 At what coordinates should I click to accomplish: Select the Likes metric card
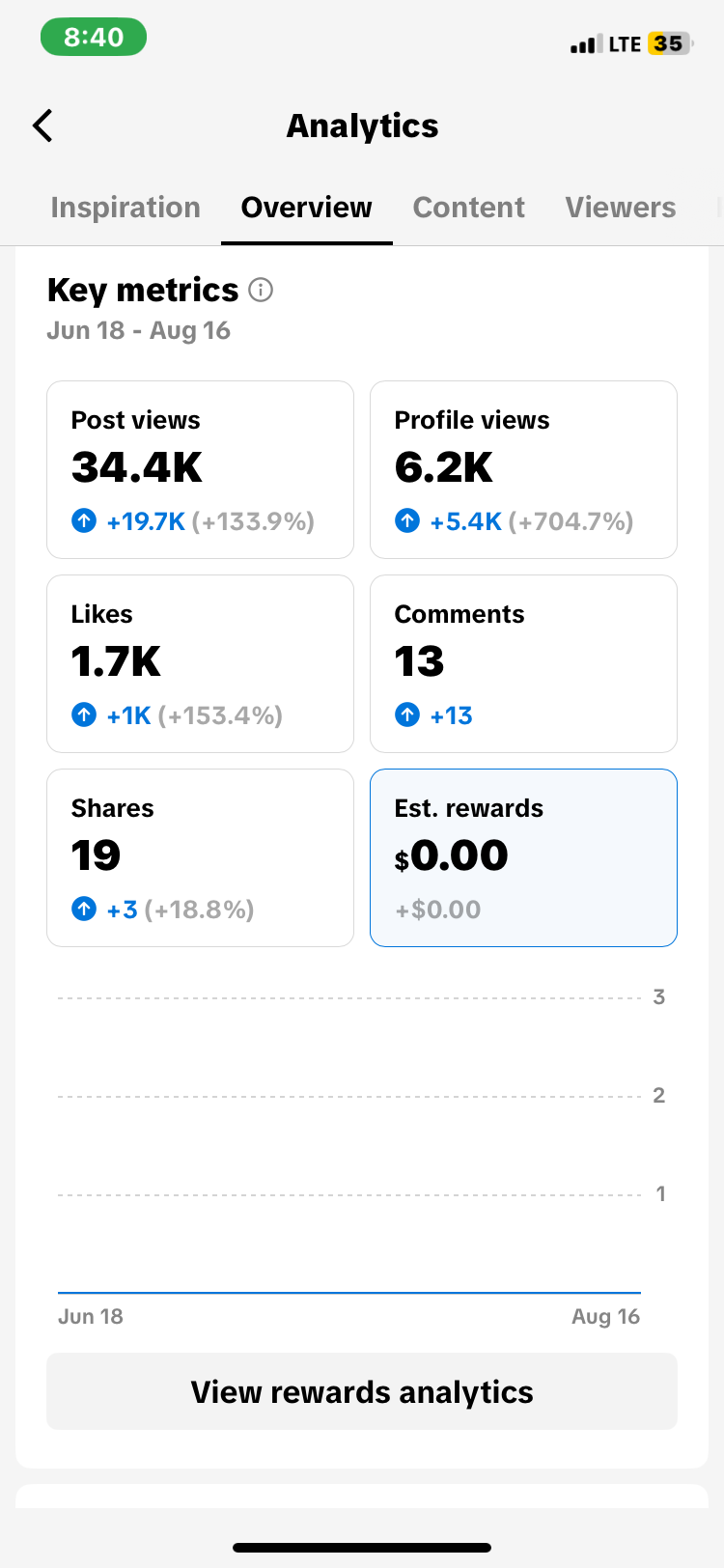coord(200,663)
